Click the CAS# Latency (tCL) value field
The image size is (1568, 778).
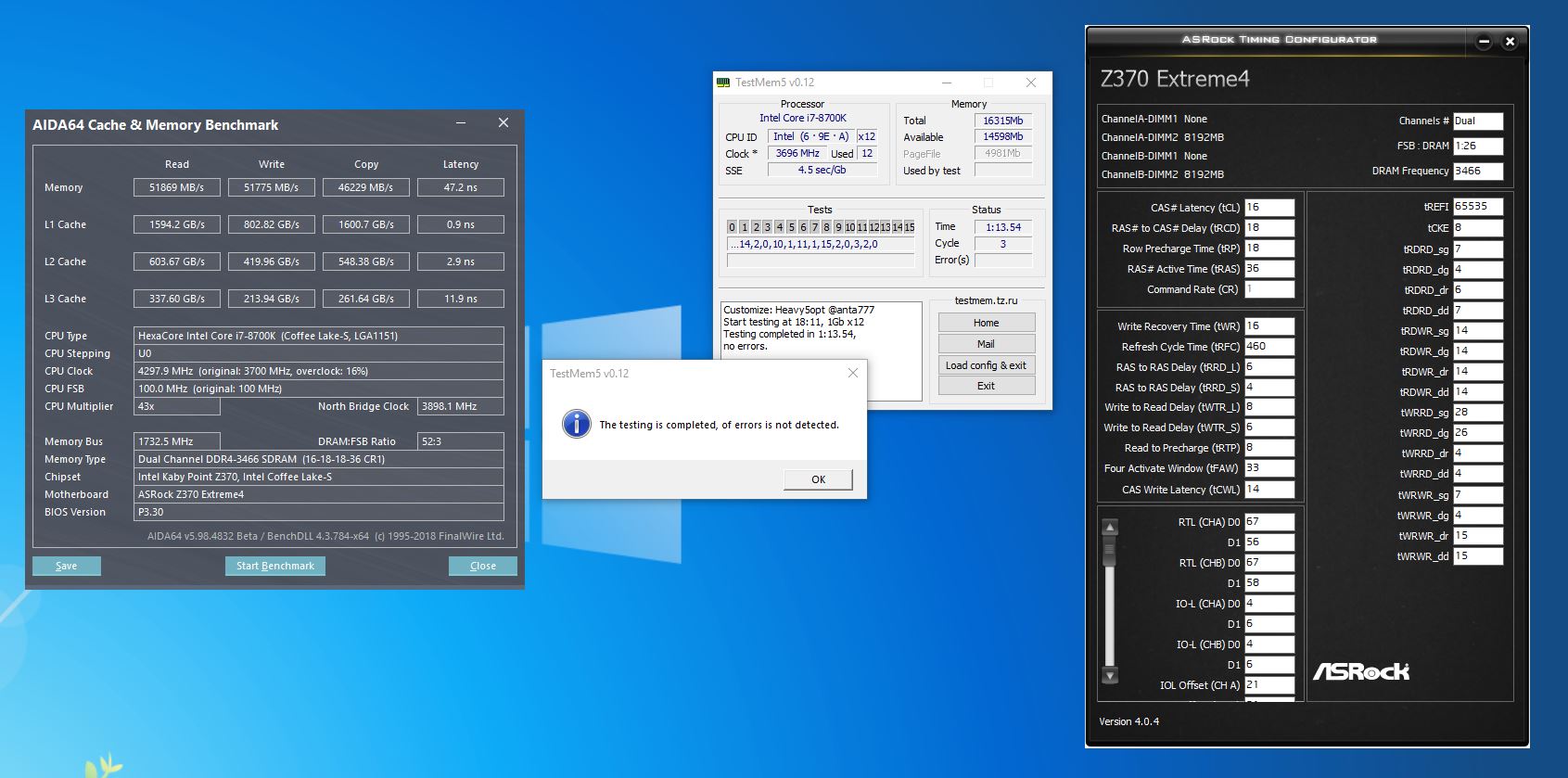(1269, 208)
